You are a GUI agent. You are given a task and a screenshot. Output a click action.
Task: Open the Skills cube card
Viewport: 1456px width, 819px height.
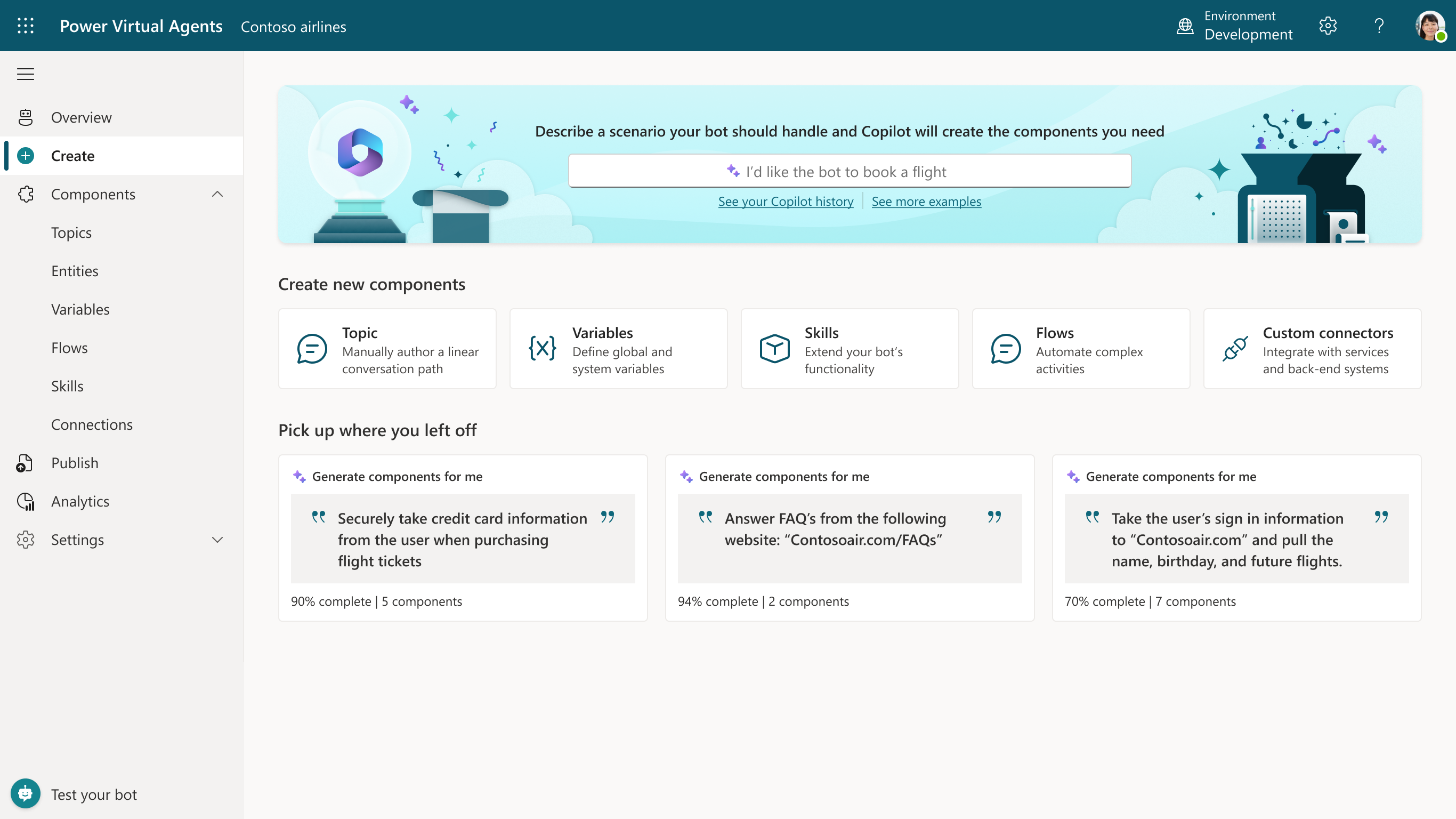point(849,348)
